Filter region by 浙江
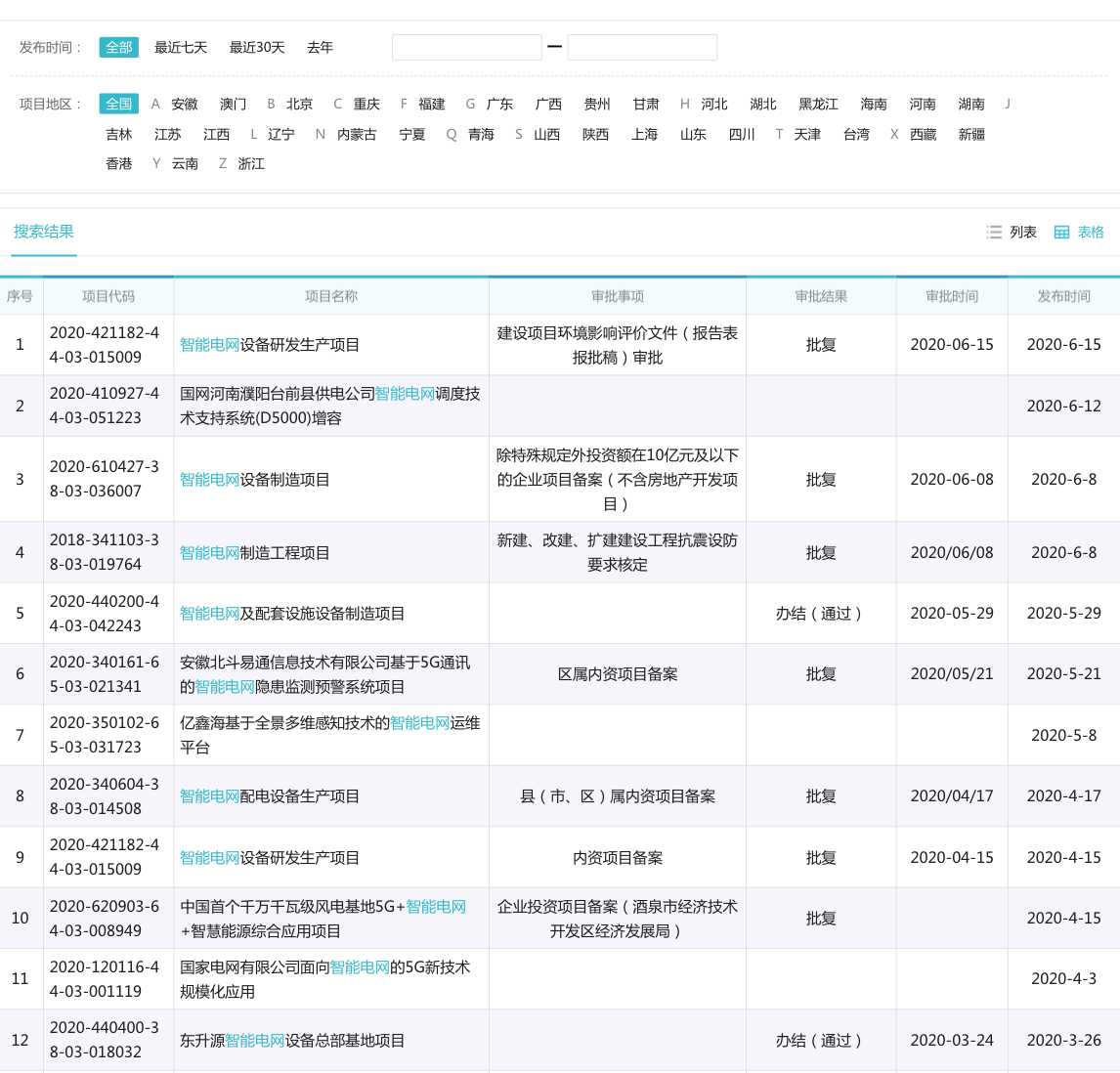 pyautogui.click(x=251, y=163)
